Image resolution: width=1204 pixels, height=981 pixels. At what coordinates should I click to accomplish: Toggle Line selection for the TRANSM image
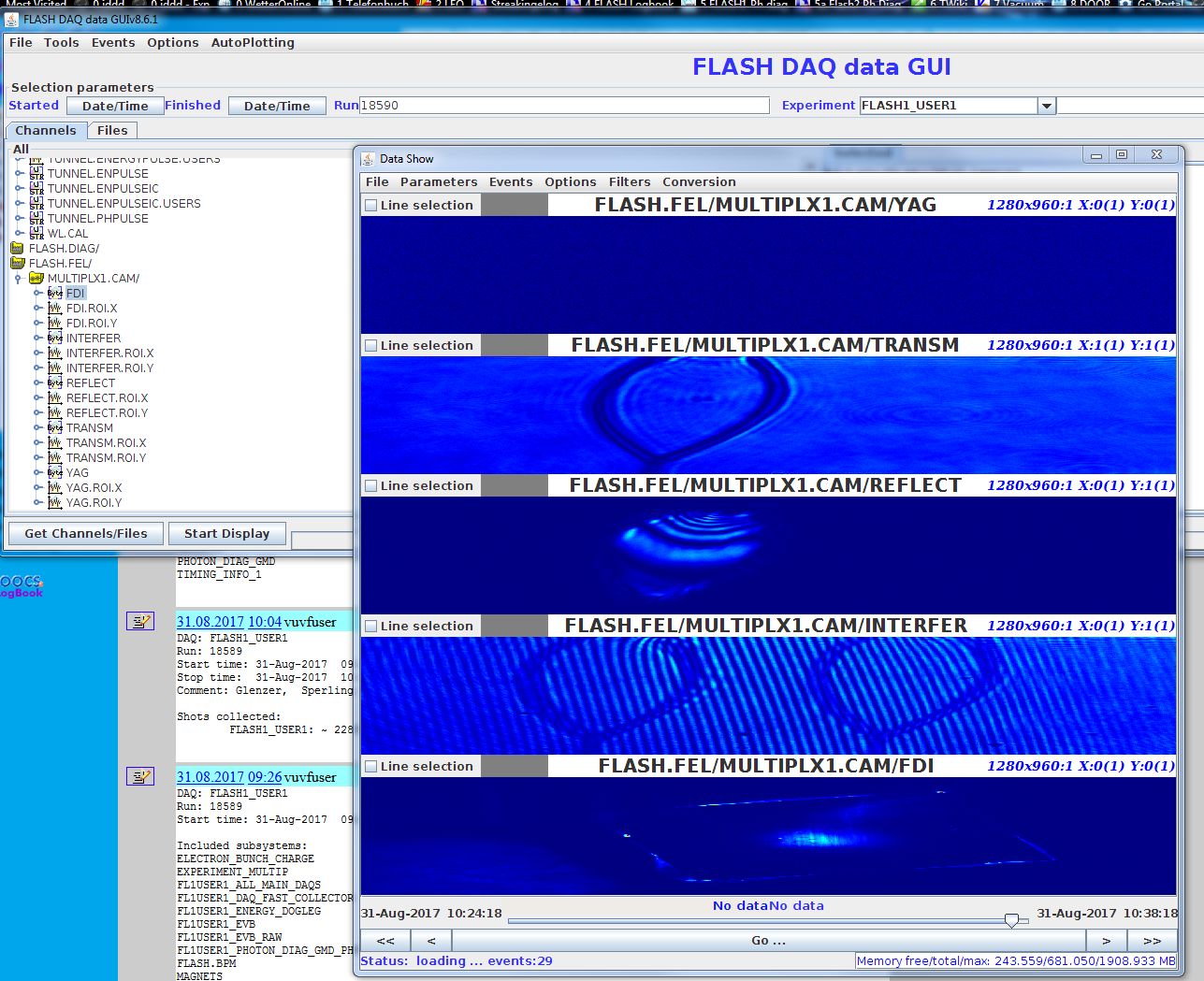coord(371,345)
